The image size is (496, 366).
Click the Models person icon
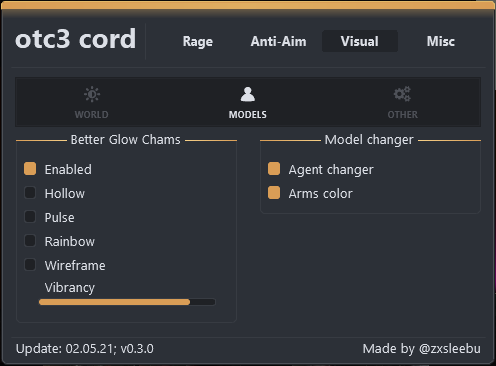pyautogui.click(x=248, y=94)
